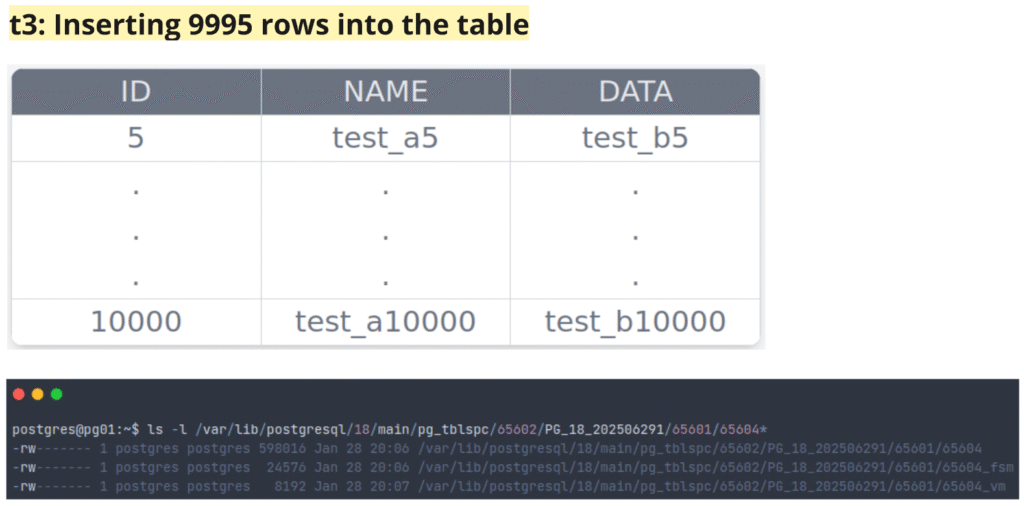1024x506 pixels.
Task: Click the heading 'Inserting 9995 rows into the table'
Action: coord(269,24)
